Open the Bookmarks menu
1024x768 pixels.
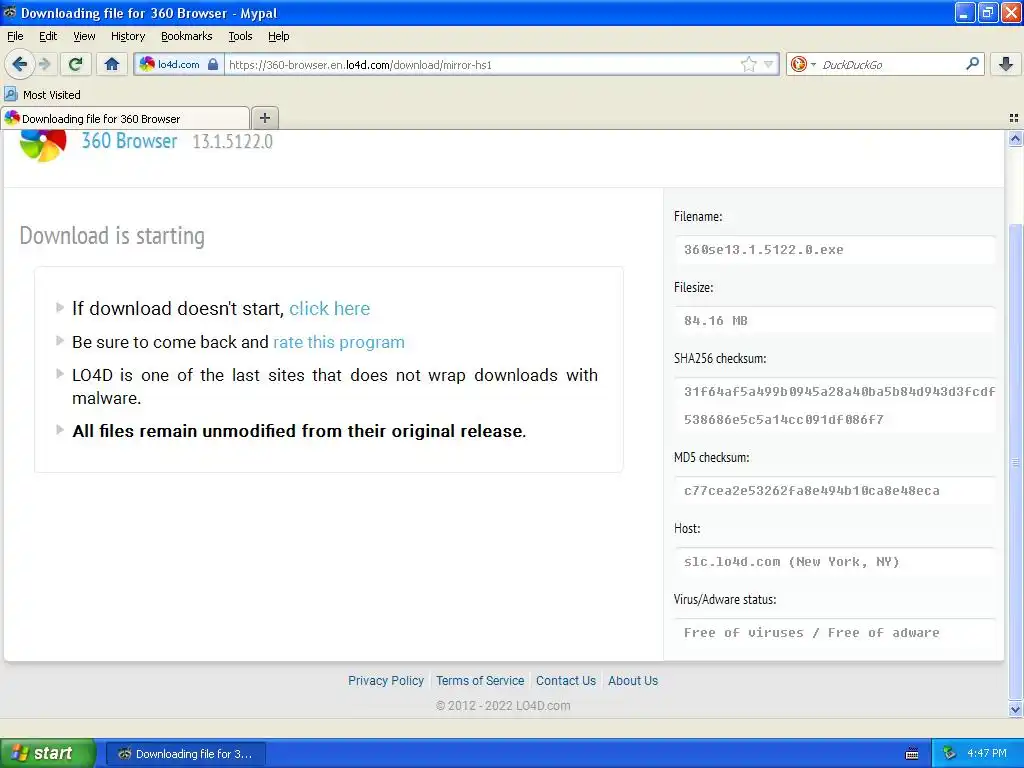point(187,36)
